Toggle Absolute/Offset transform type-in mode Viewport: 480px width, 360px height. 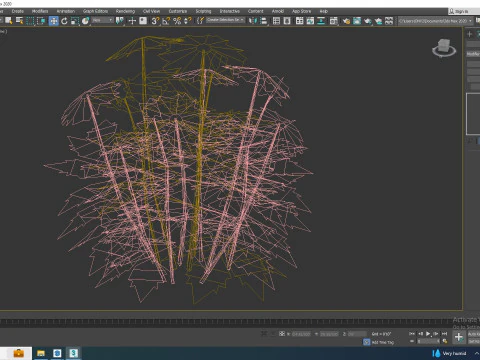coord(282,334)
